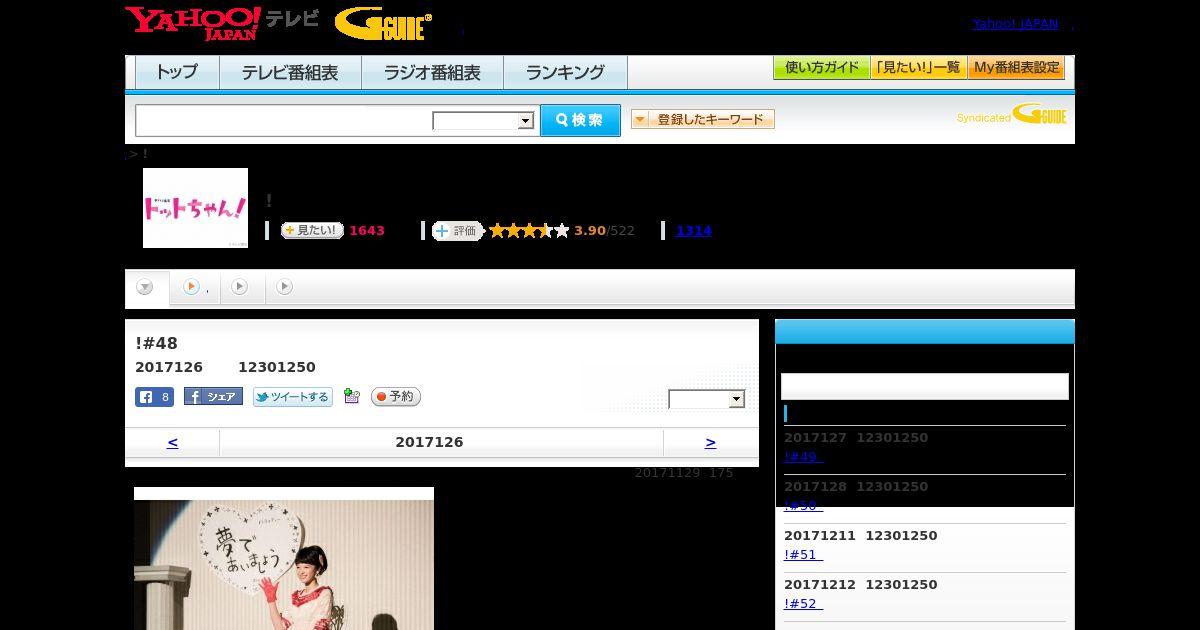
Task: Click the add-to-calendar icon
Action: tap(351, 396)
